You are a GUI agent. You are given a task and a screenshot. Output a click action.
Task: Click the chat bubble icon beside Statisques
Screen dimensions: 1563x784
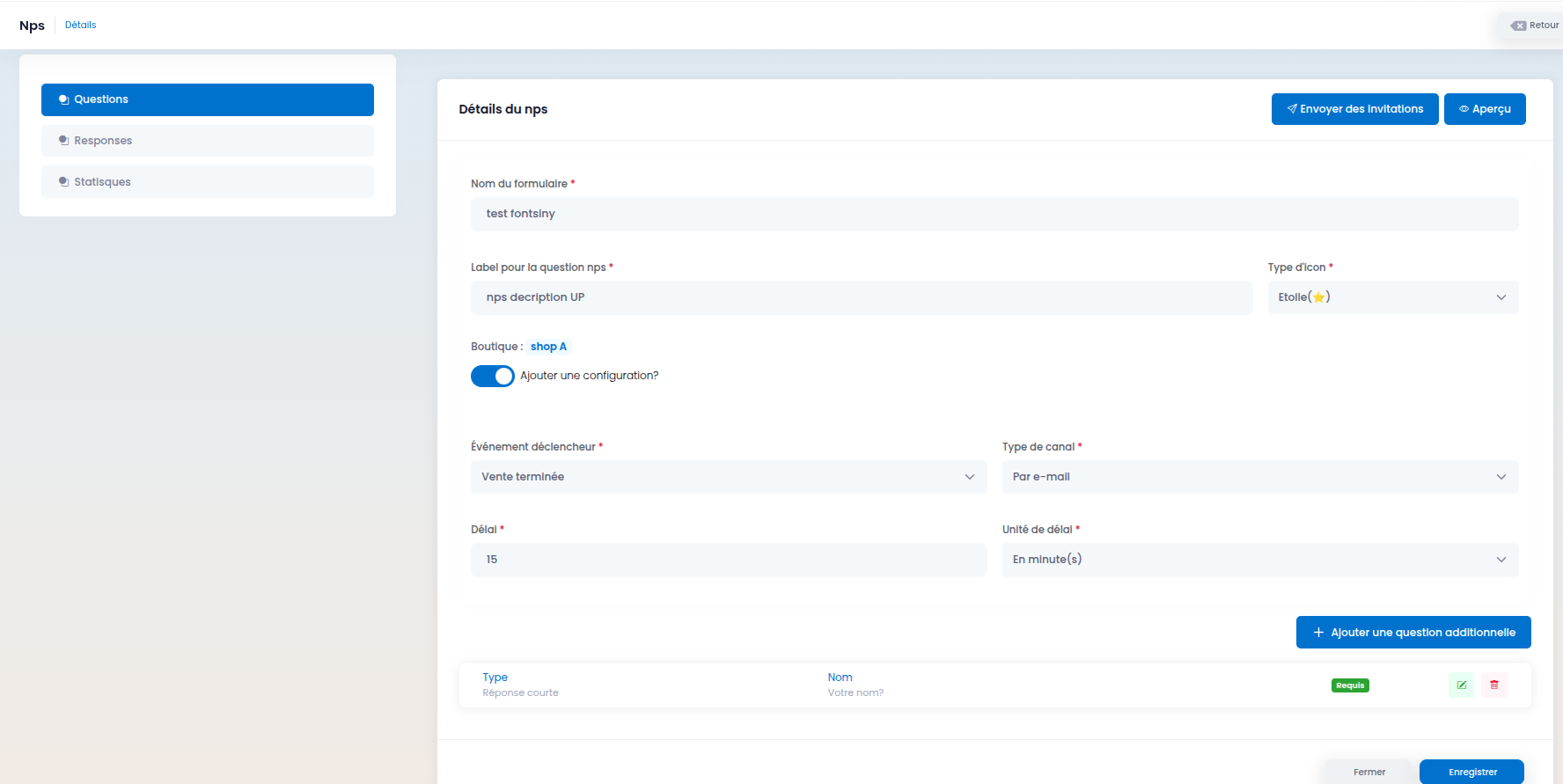point(64,182)
